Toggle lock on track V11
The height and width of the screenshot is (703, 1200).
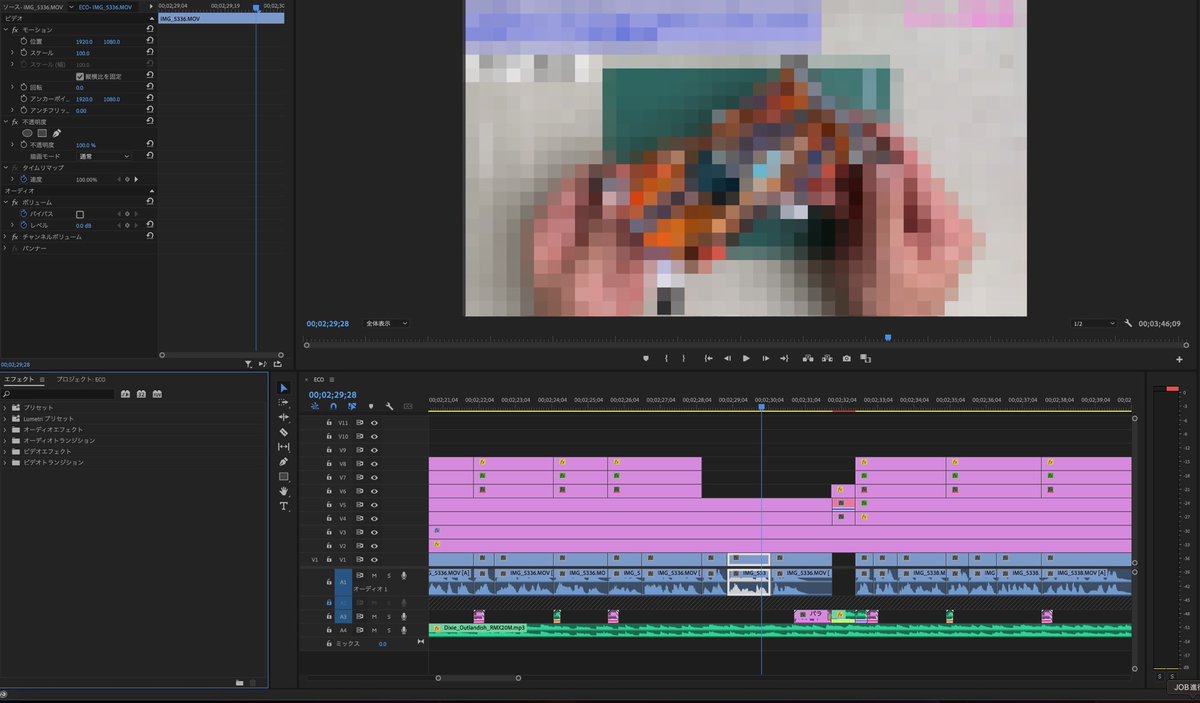click(x=329, y=423)
